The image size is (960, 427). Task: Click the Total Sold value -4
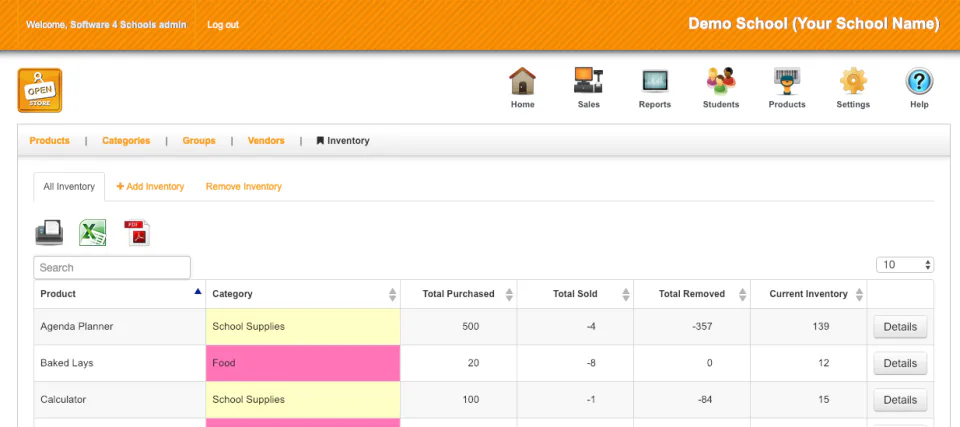point(591,327)
